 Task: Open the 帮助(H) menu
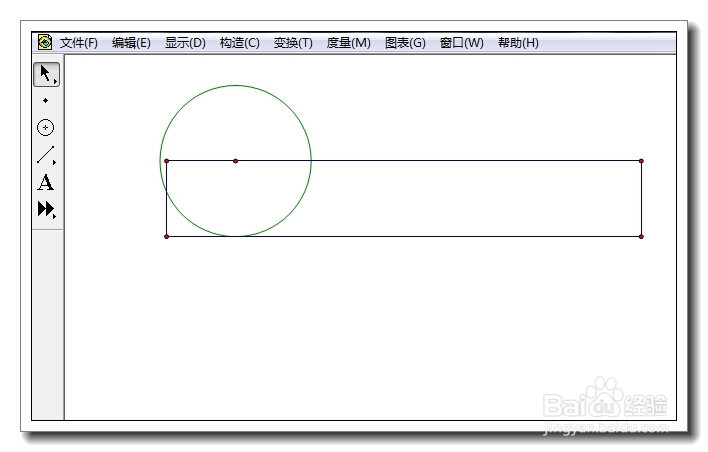click(518, 43)
